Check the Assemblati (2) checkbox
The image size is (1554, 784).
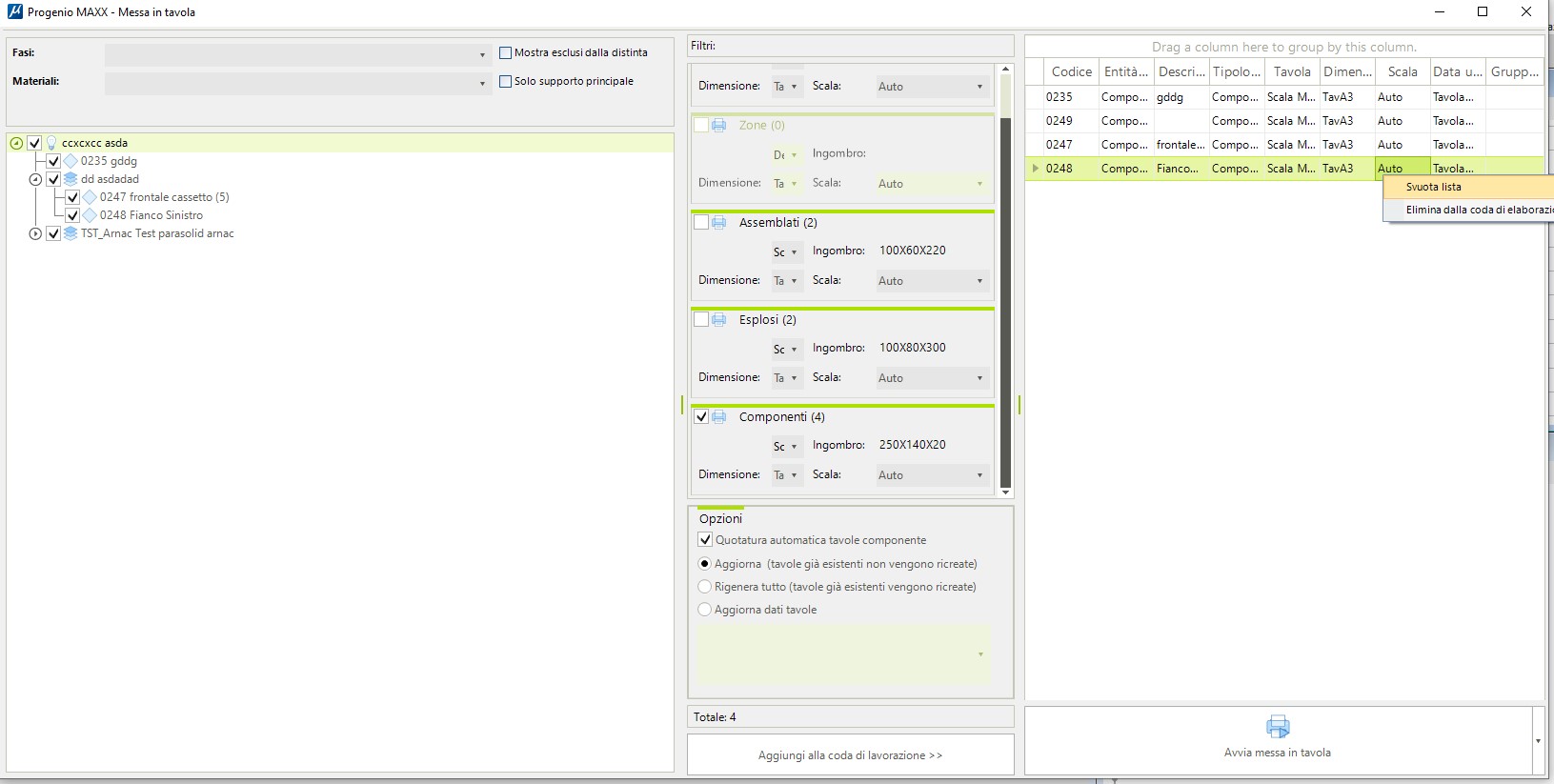[x=701, y=223]
